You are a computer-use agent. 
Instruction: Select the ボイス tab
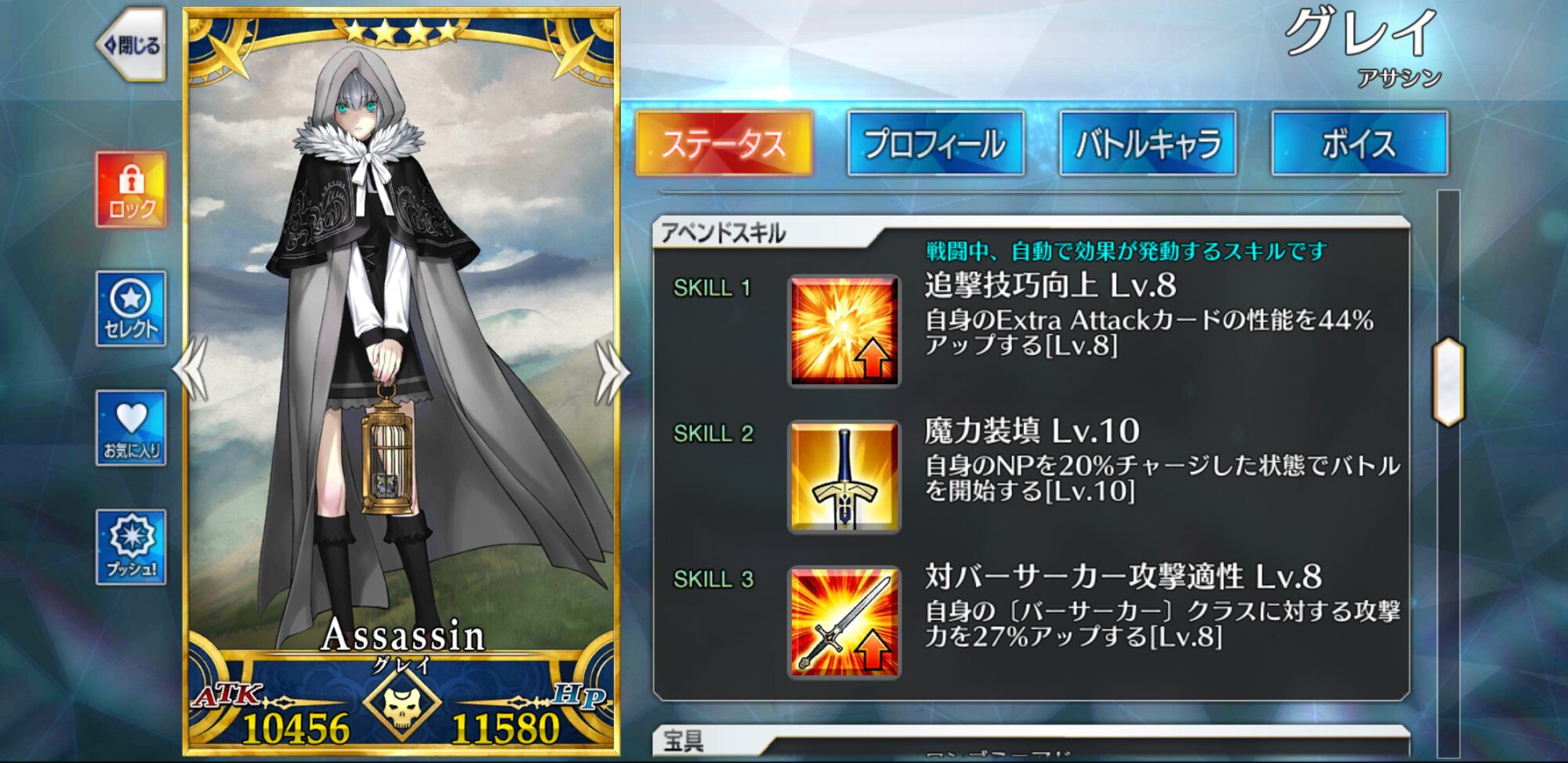[1359, 144]
